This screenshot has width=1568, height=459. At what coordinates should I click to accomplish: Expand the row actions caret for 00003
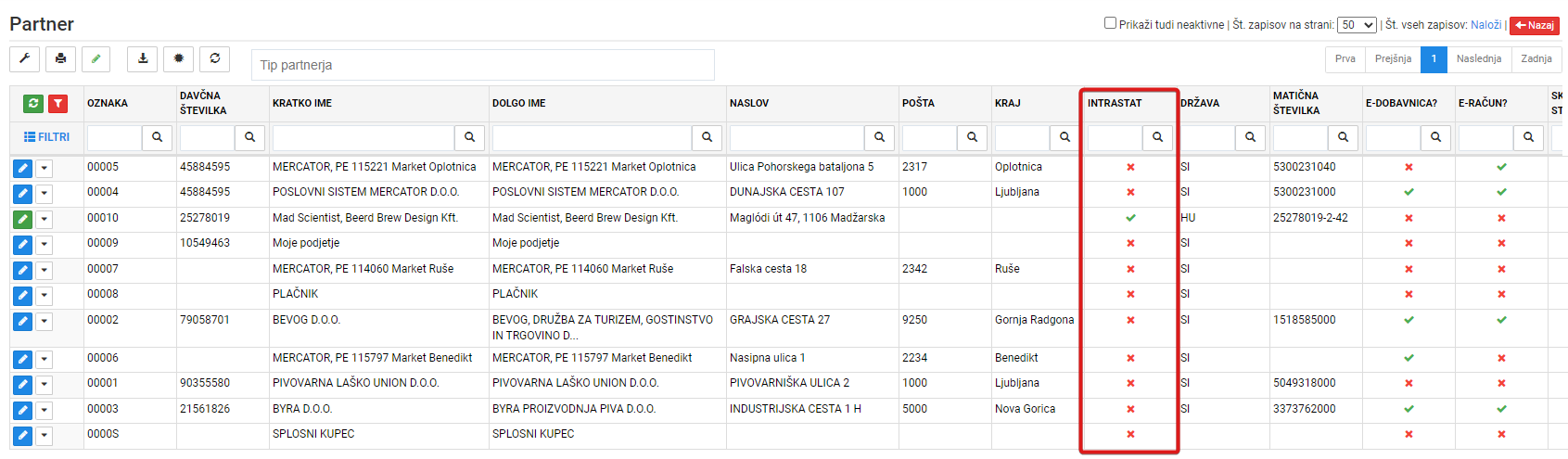[45, 410]
